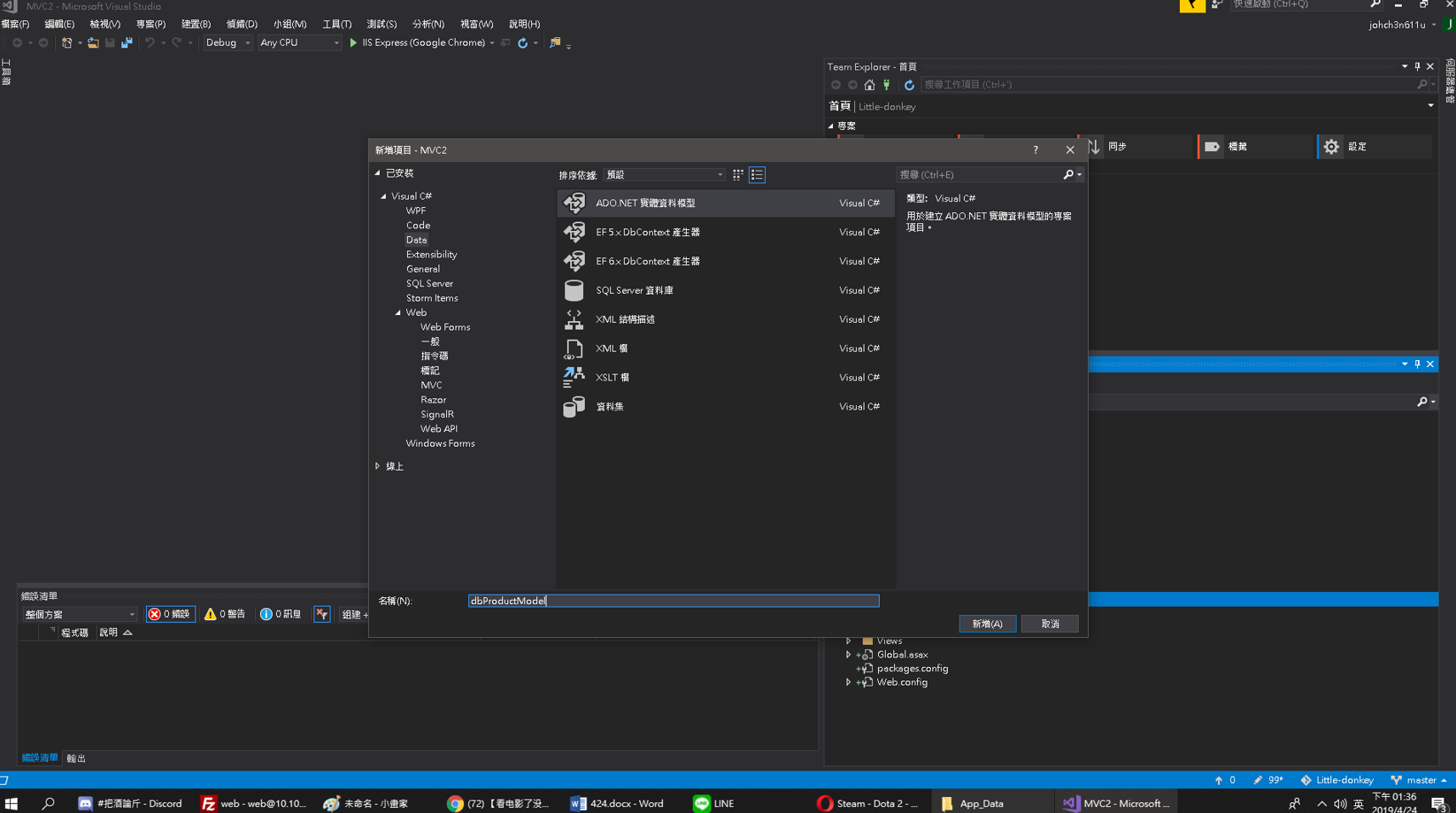
Task: Switch templates to list view
Action: click(x=757, y=175)
